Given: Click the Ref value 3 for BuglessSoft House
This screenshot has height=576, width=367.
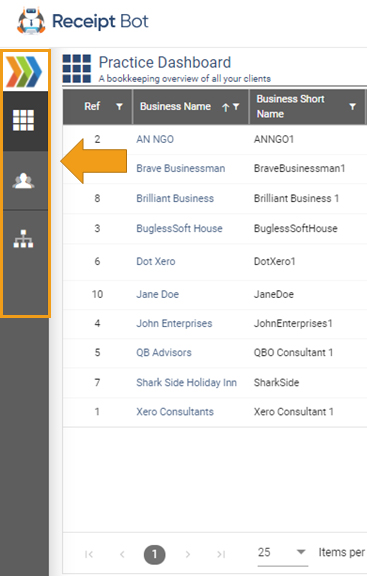Looking at the screenshot, I should tap(97, 228).
